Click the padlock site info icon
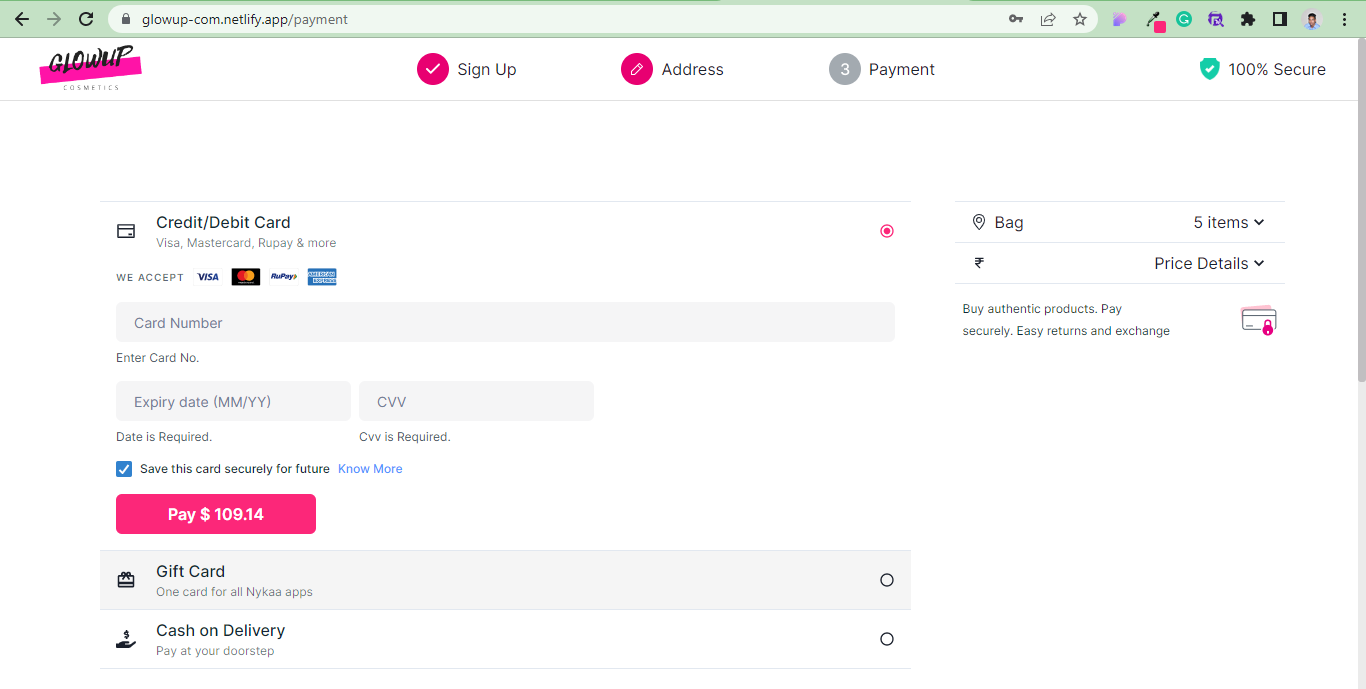Viewport: 1366px width, 689px height. (126, 19)
